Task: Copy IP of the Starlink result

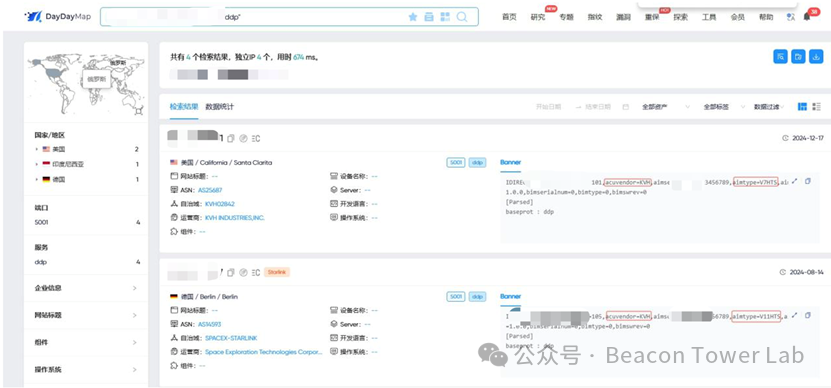Action: 231,272
